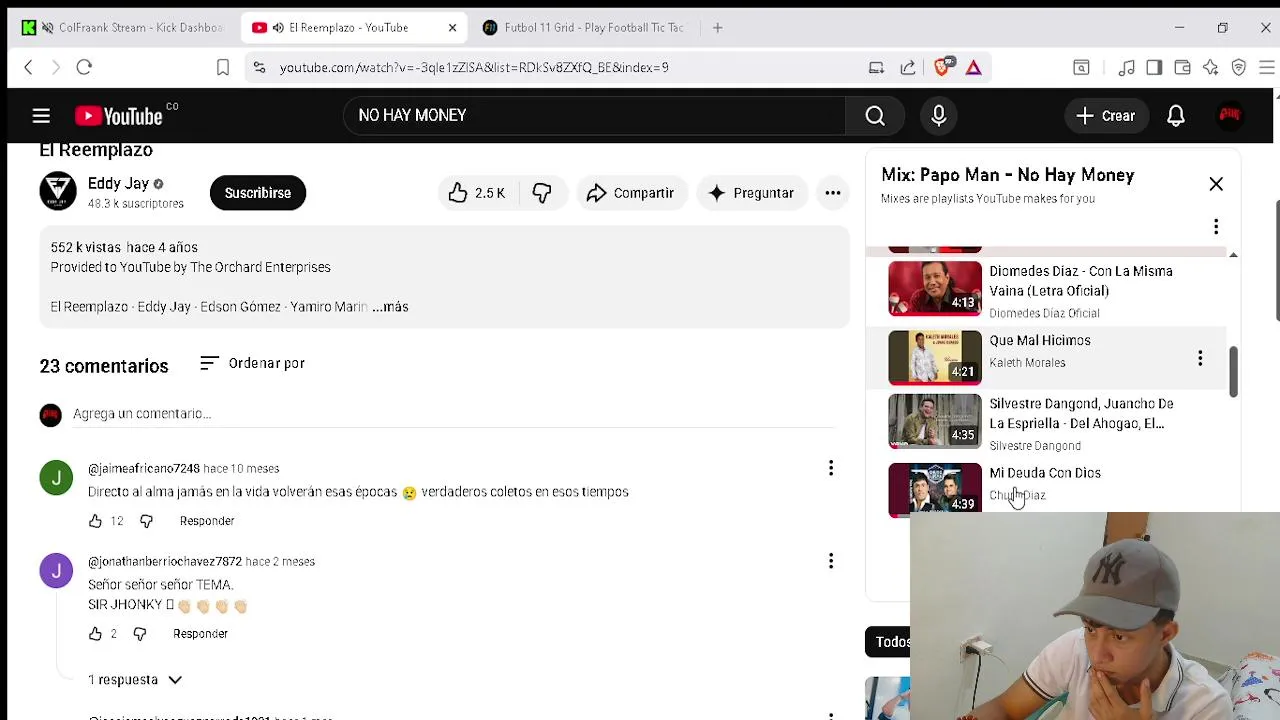
Task: Open the Mix playlist options menu
Action: click(1216, 227)
